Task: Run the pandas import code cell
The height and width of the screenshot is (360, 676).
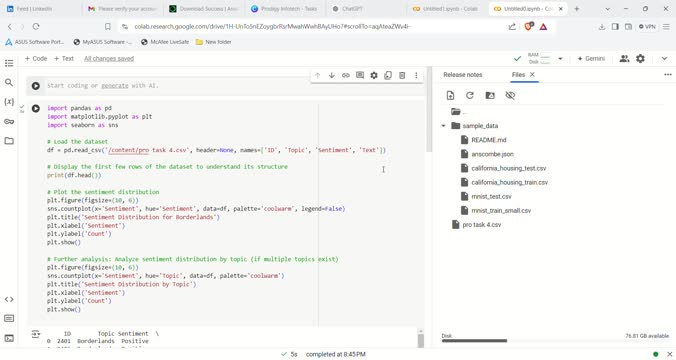Action: [x=36, y=109]
